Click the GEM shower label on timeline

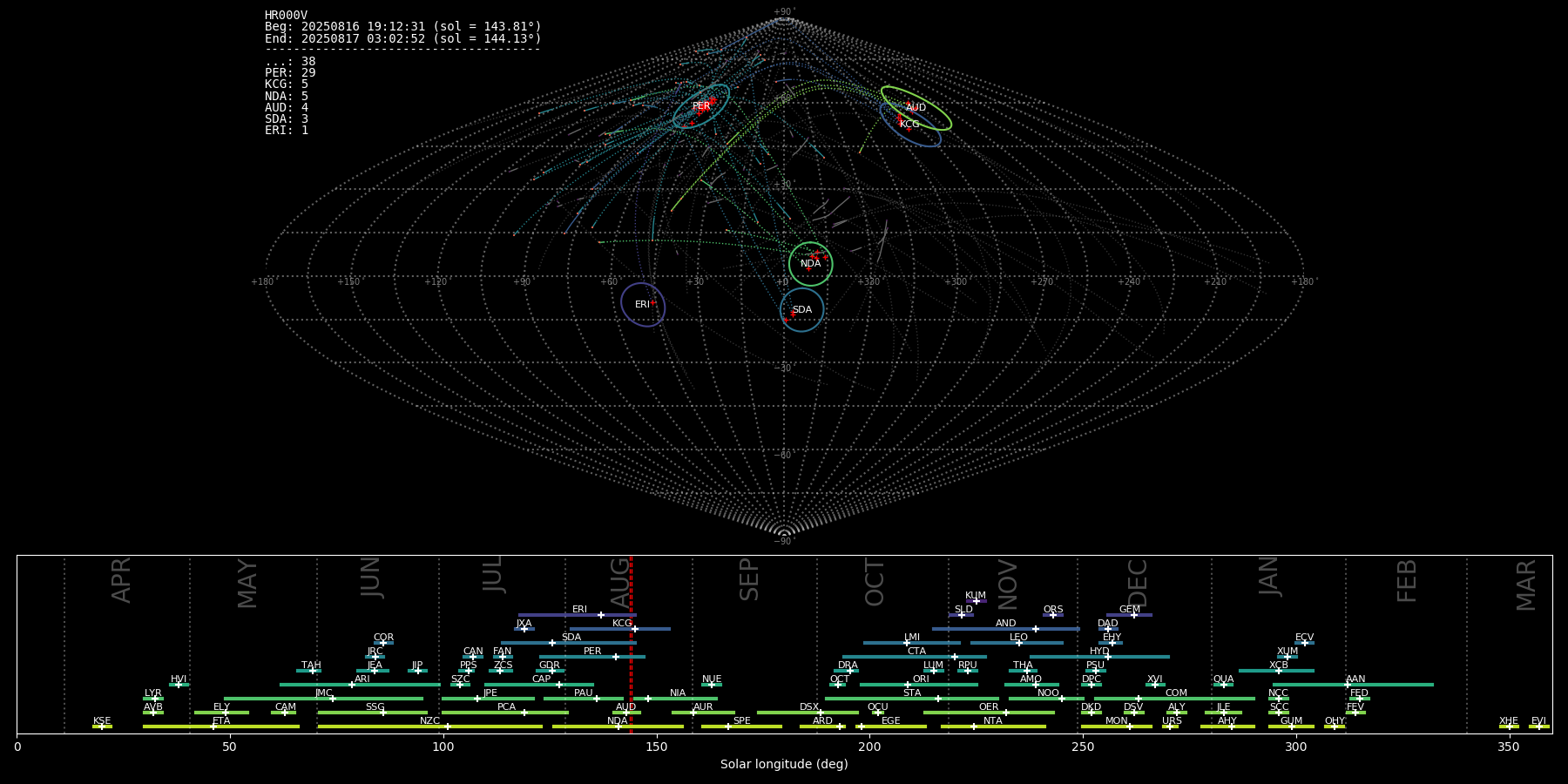tap(1130, 610)
